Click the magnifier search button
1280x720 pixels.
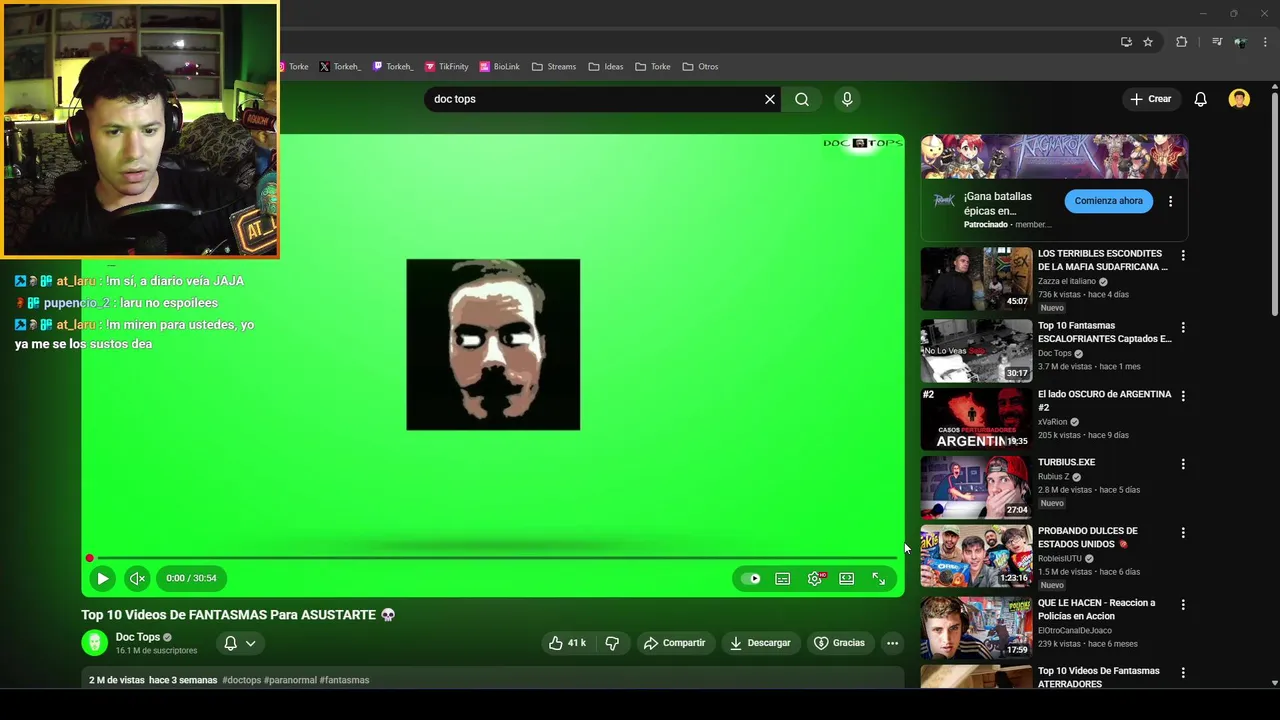tap(802, 99)
